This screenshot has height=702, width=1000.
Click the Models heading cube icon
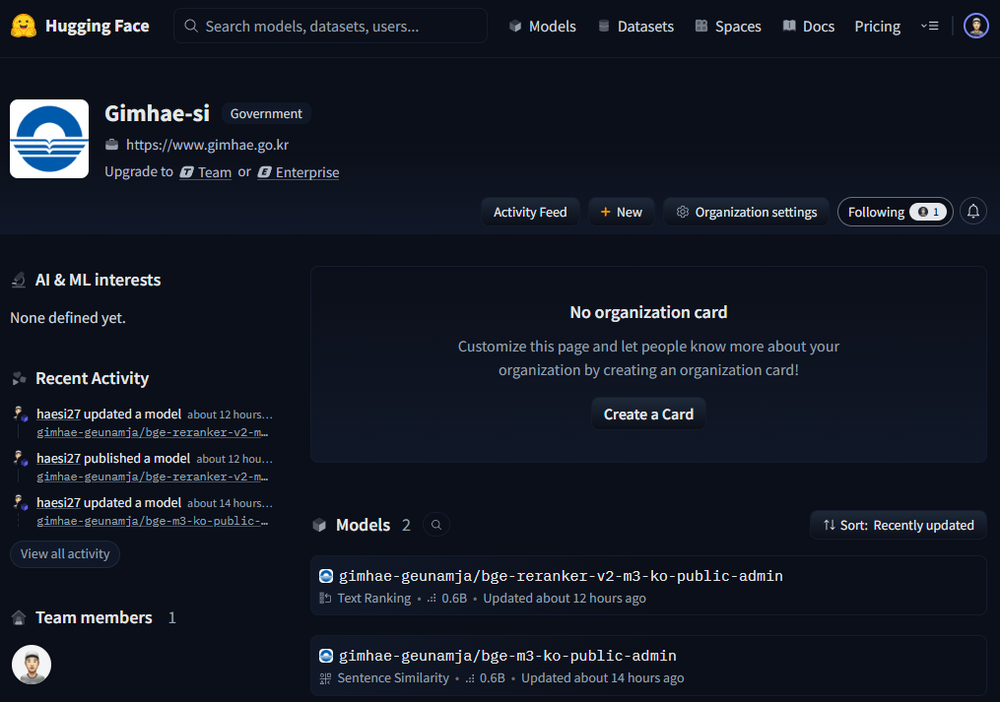(320, 525)
